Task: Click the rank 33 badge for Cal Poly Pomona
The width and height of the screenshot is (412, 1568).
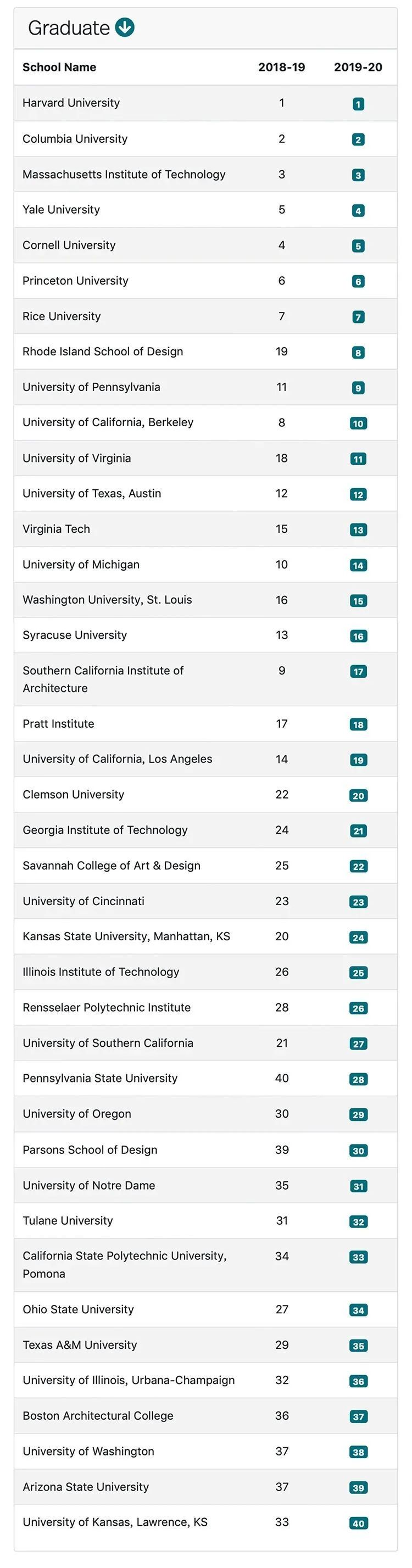Action: (x=359, y=1257)
